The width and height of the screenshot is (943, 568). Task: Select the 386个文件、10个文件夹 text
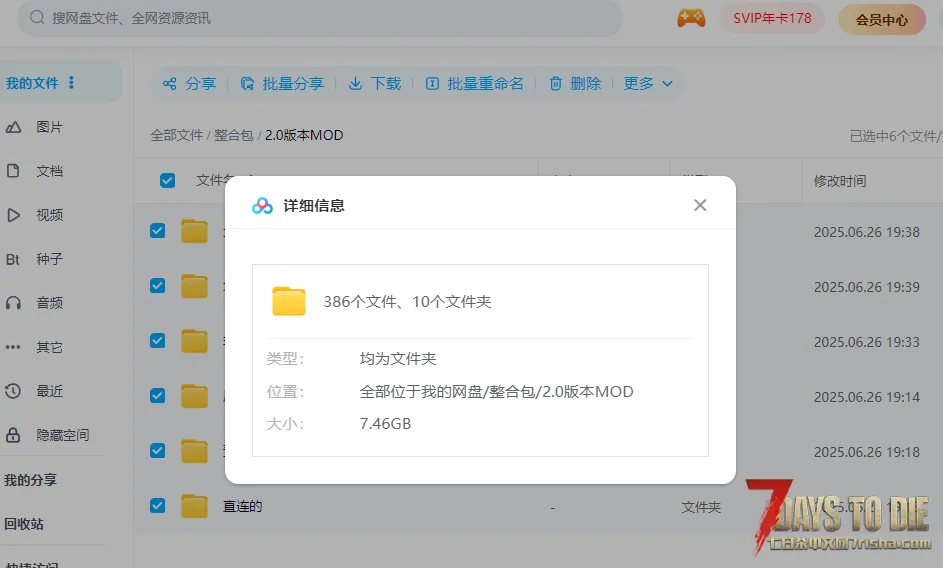407,302
